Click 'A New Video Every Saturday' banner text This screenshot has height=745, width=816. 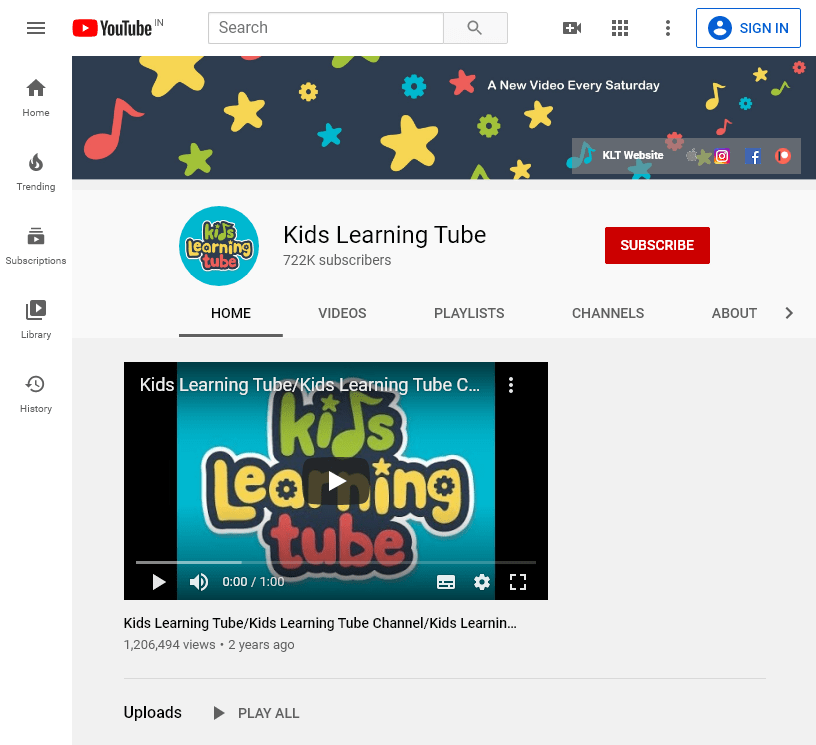[x=573, y=85]
